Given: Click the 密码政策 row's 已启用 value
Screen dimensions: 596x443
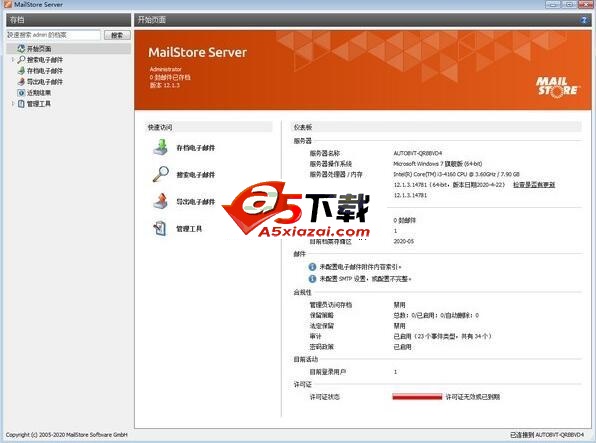Looking at the screenshot, I should tap(402, 347).
